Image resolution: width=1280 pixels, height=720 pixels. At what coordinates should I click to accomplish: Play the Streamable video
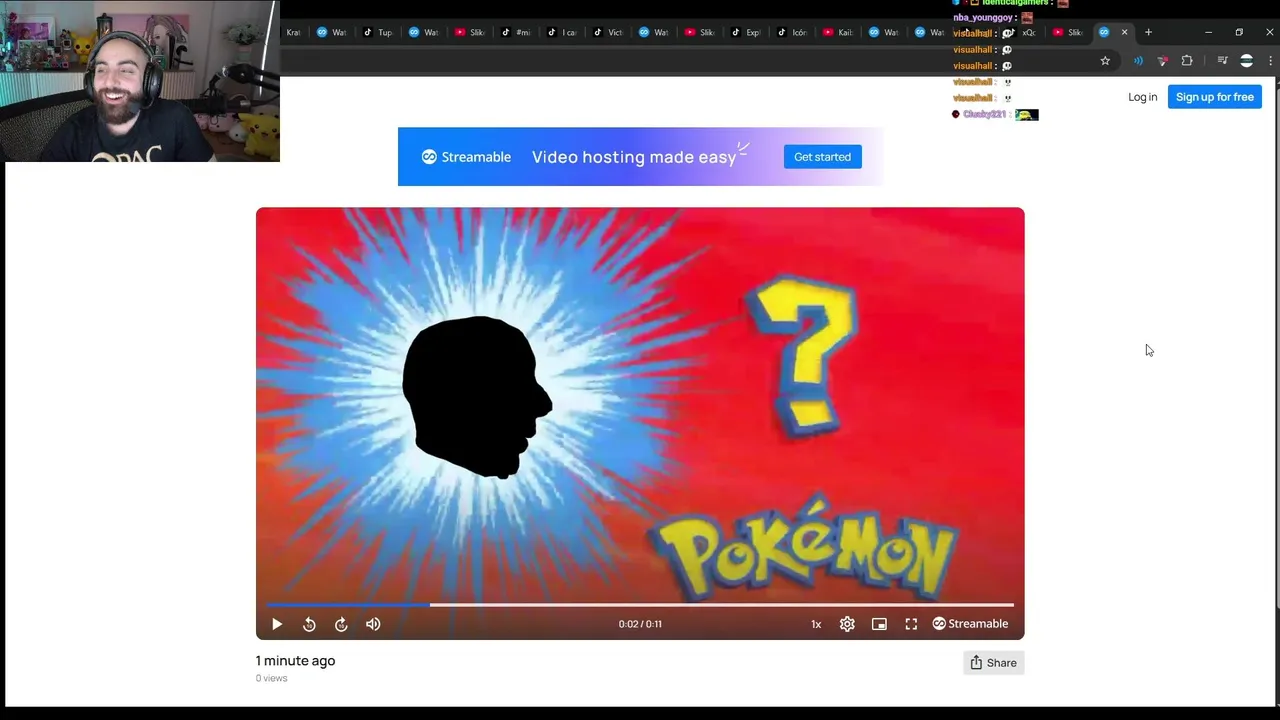coord(277,624)
